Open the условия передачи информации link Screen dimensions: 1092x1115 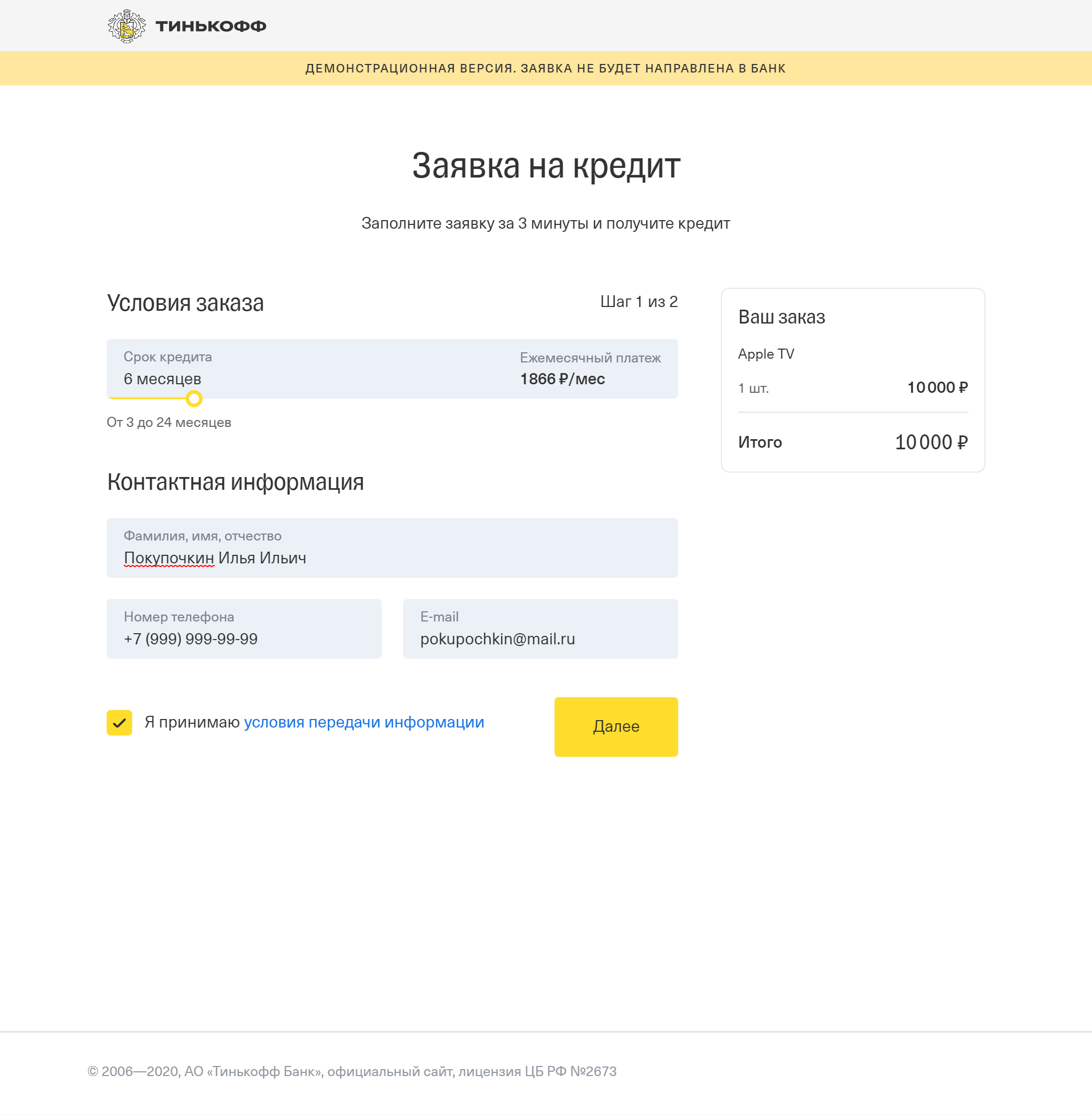(364, 722)
